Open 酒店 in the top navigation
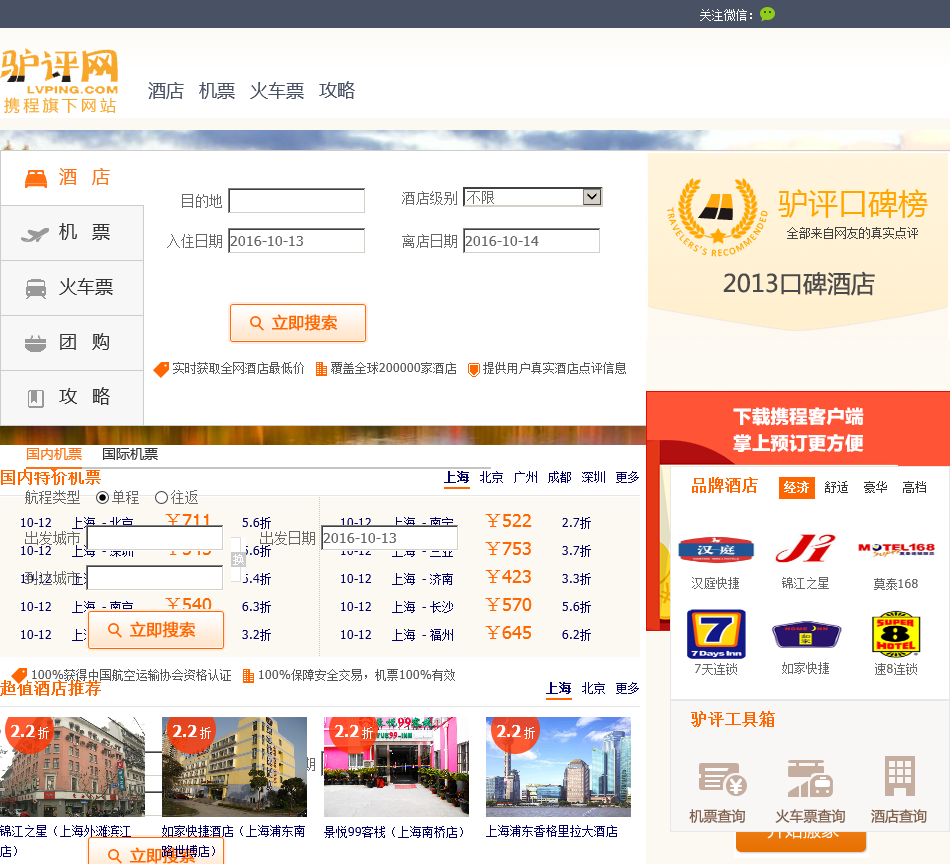Viewport: 950px width, 864px height. (x=165, y=91)
